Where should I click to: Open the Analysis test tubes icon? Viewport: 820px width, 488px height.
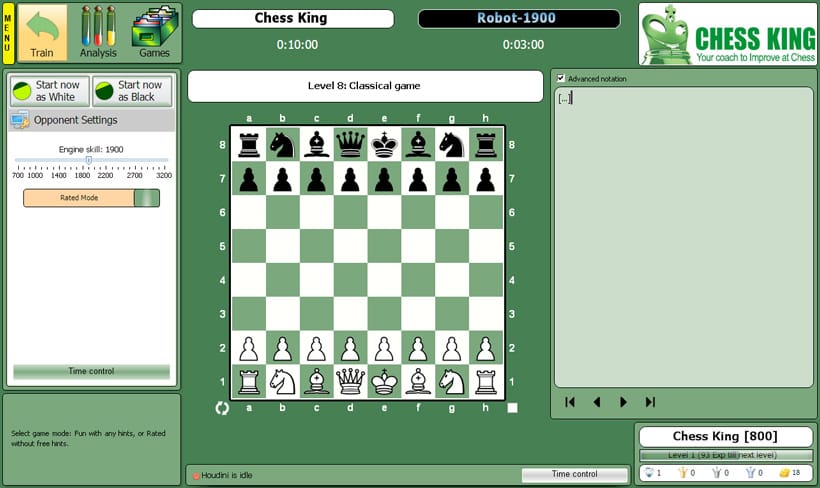(98, 26)
